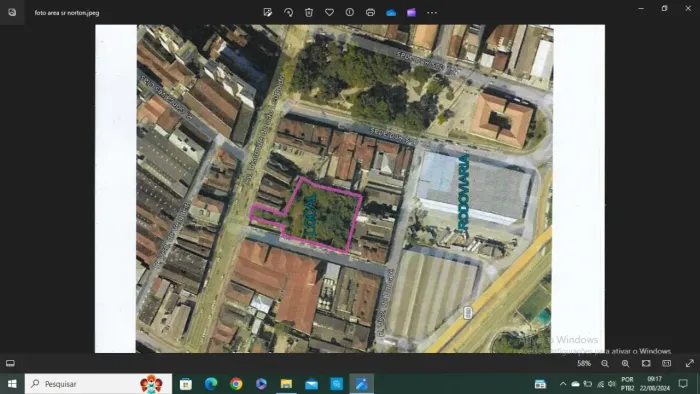
Task: Open the blue app right of Mail
Action: 337,384
